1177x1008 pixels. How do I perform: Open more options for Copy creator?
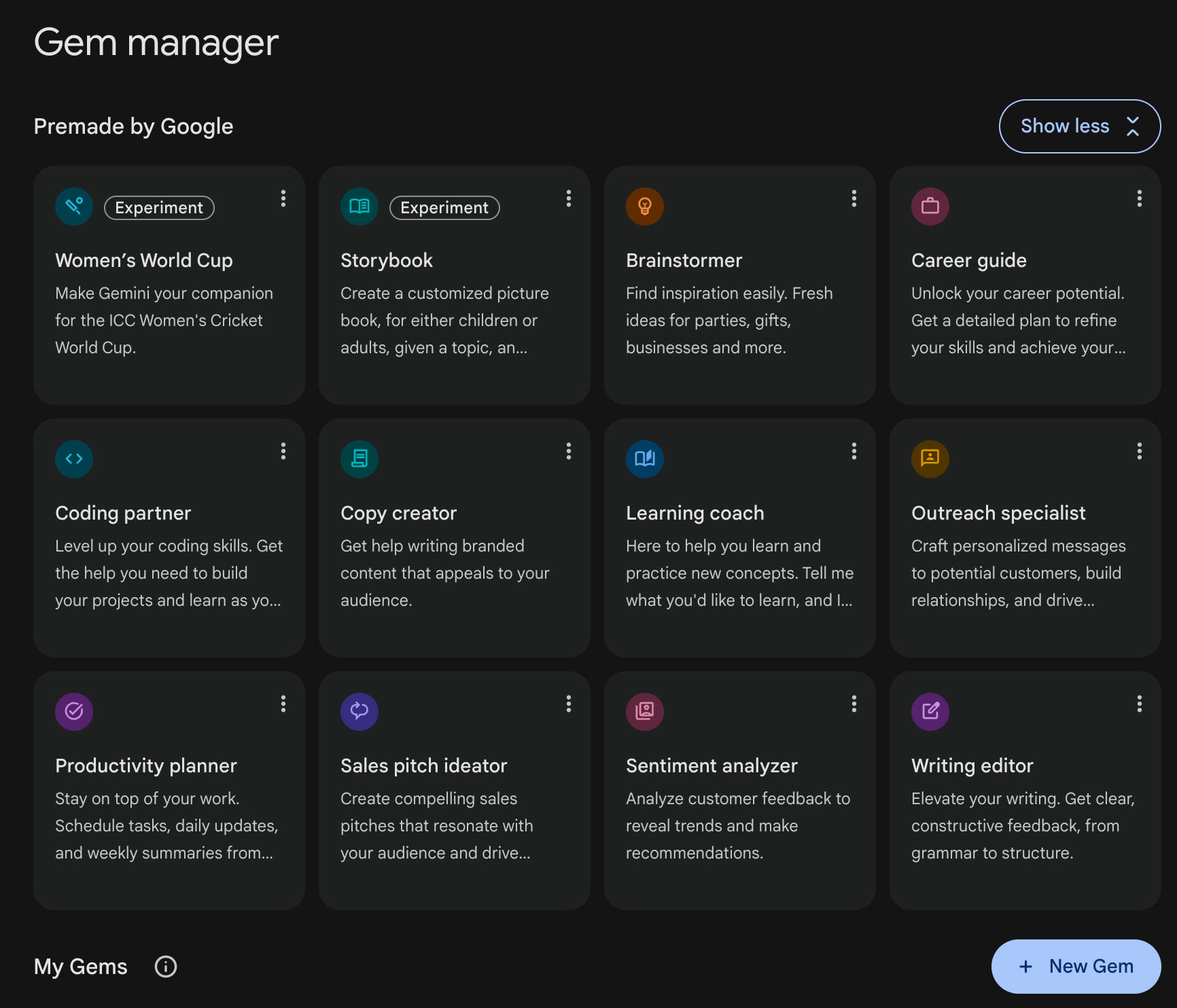click(569, 451)
